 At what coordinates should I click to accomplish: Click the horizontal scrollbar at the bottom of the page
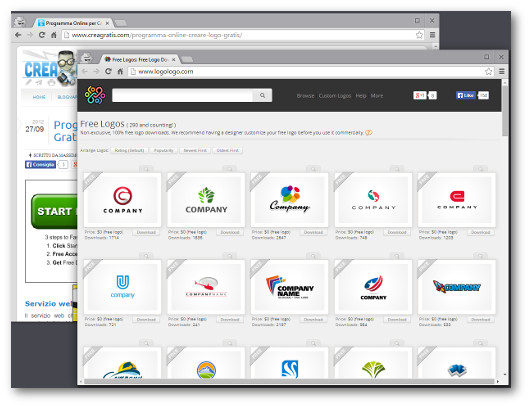pos(289,382)
